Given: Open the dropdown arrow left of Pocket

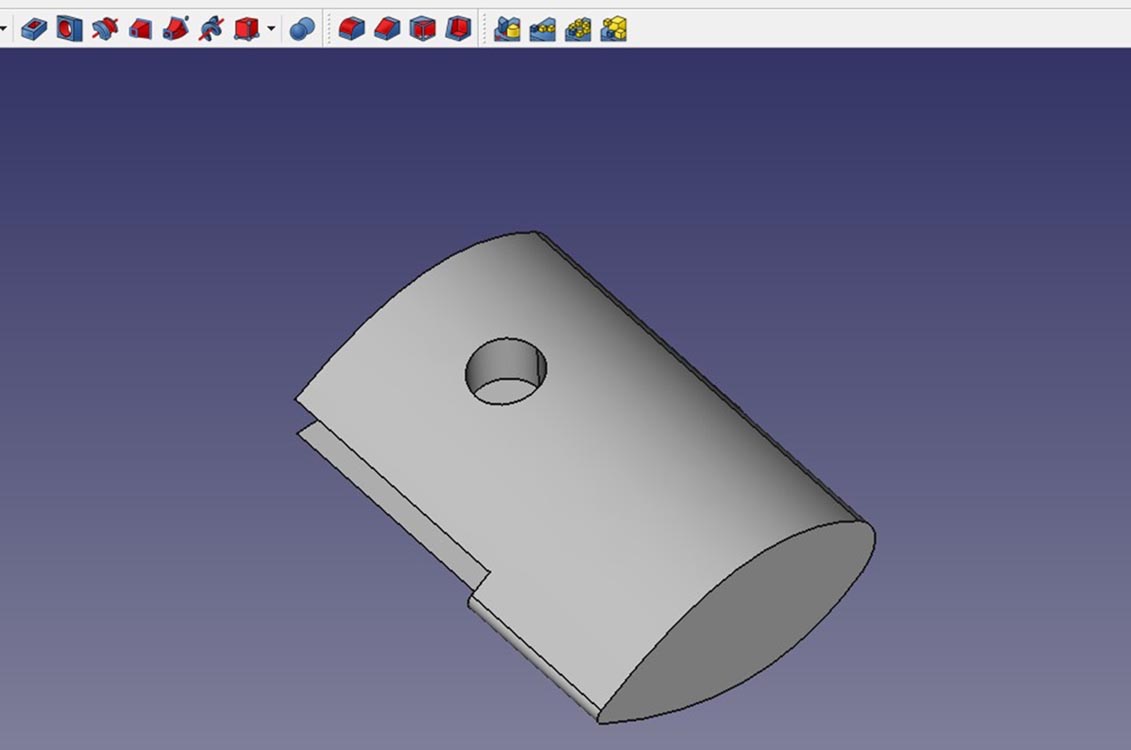Looking at the screenshot, I should pos(4,29).
